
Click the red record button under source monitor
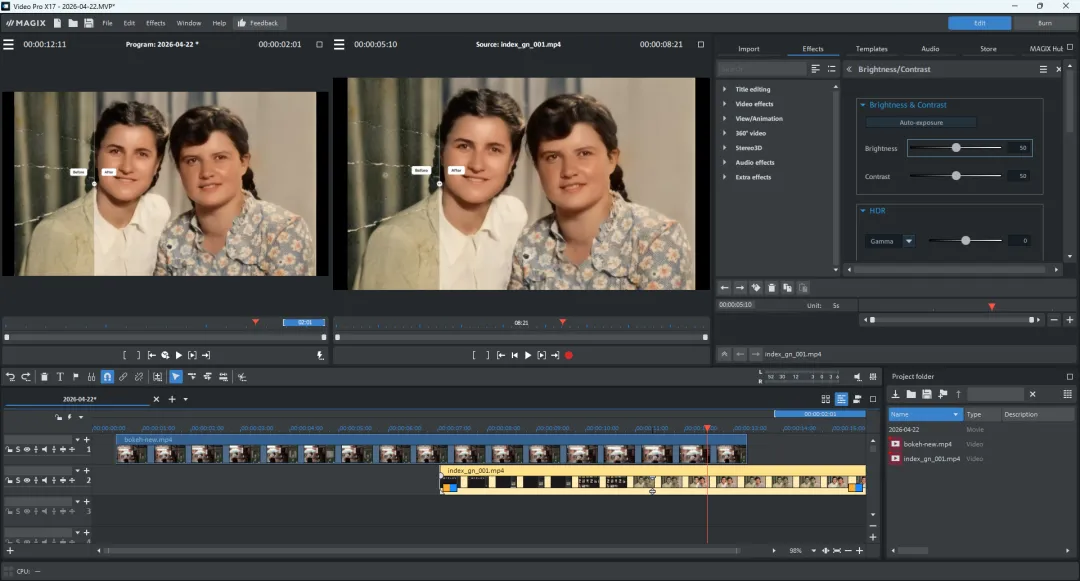click(x=569, y=355)
